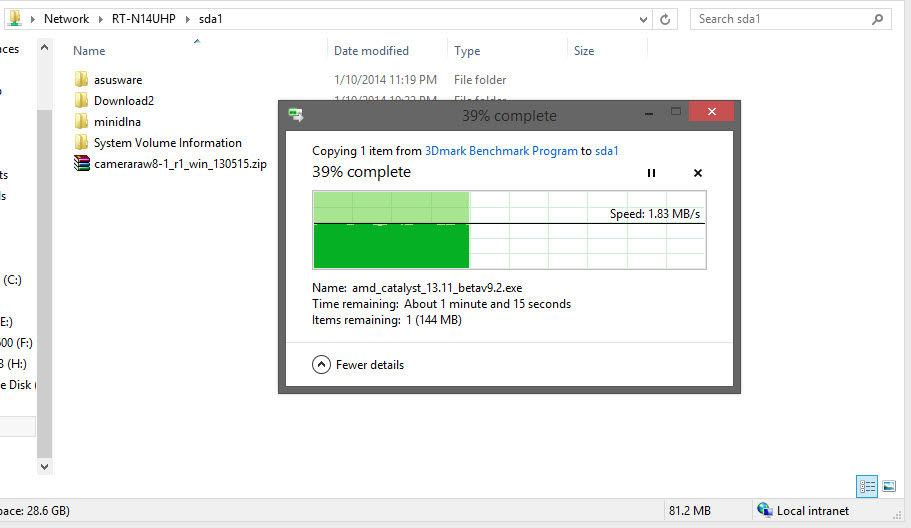This screenshot has width=911, height=528.
Task: Cancel the copy with the X beside pause
Action: (x=698, y=173)
